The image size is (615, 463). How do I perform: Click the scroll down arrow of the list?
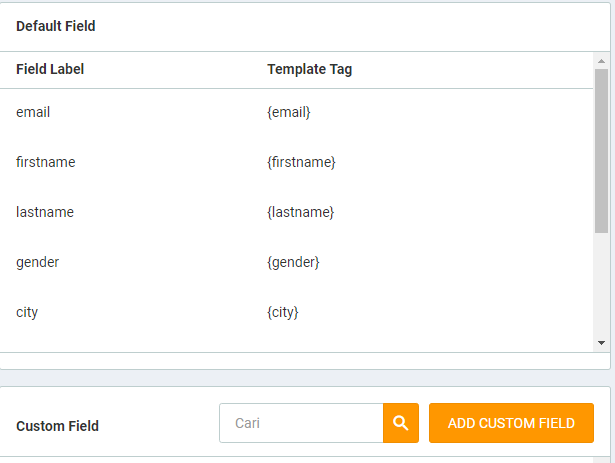(x=601, y=342)
